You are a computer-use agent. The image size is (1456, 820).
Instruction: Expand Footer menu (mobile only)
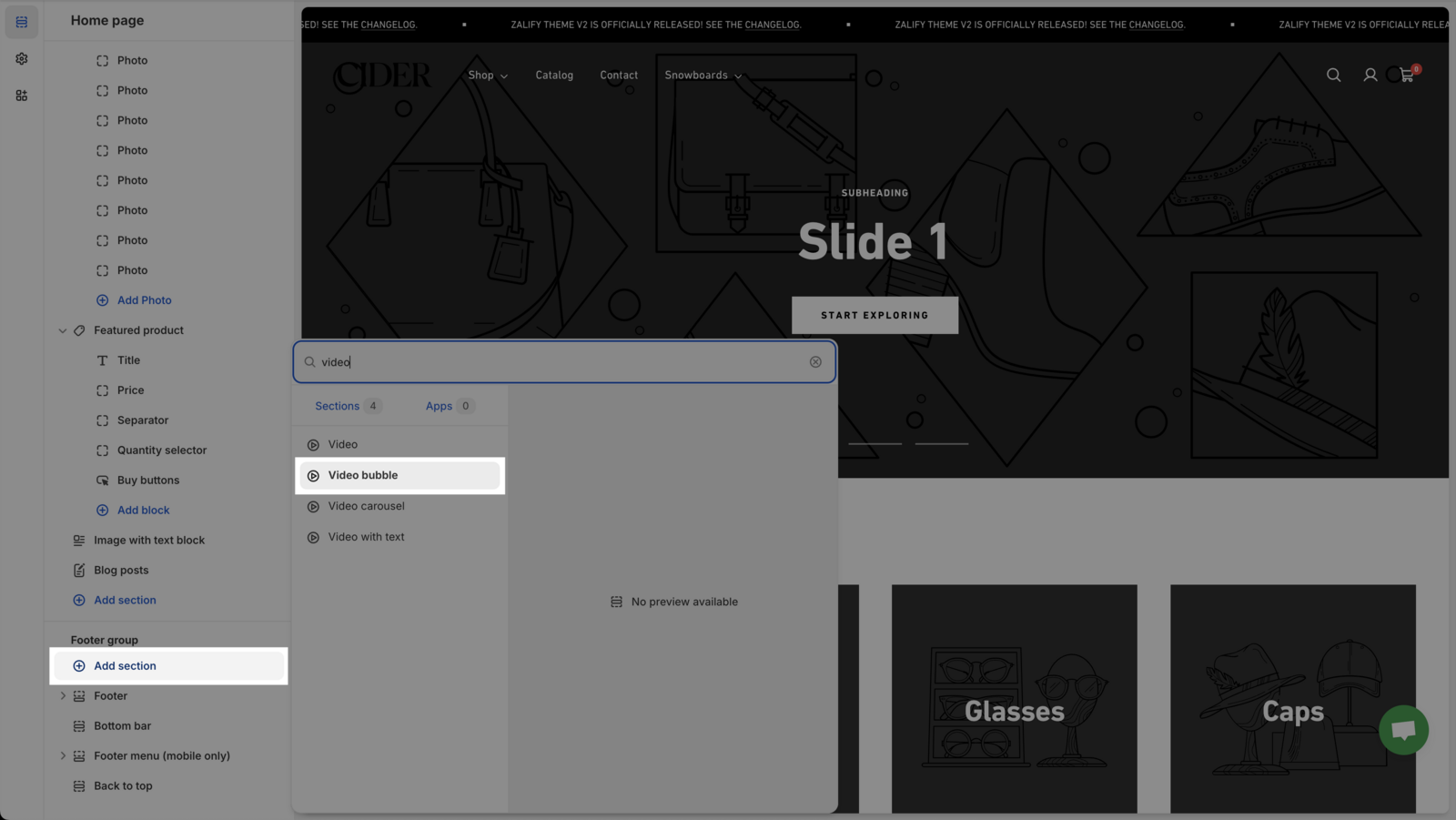click(63, 756)
